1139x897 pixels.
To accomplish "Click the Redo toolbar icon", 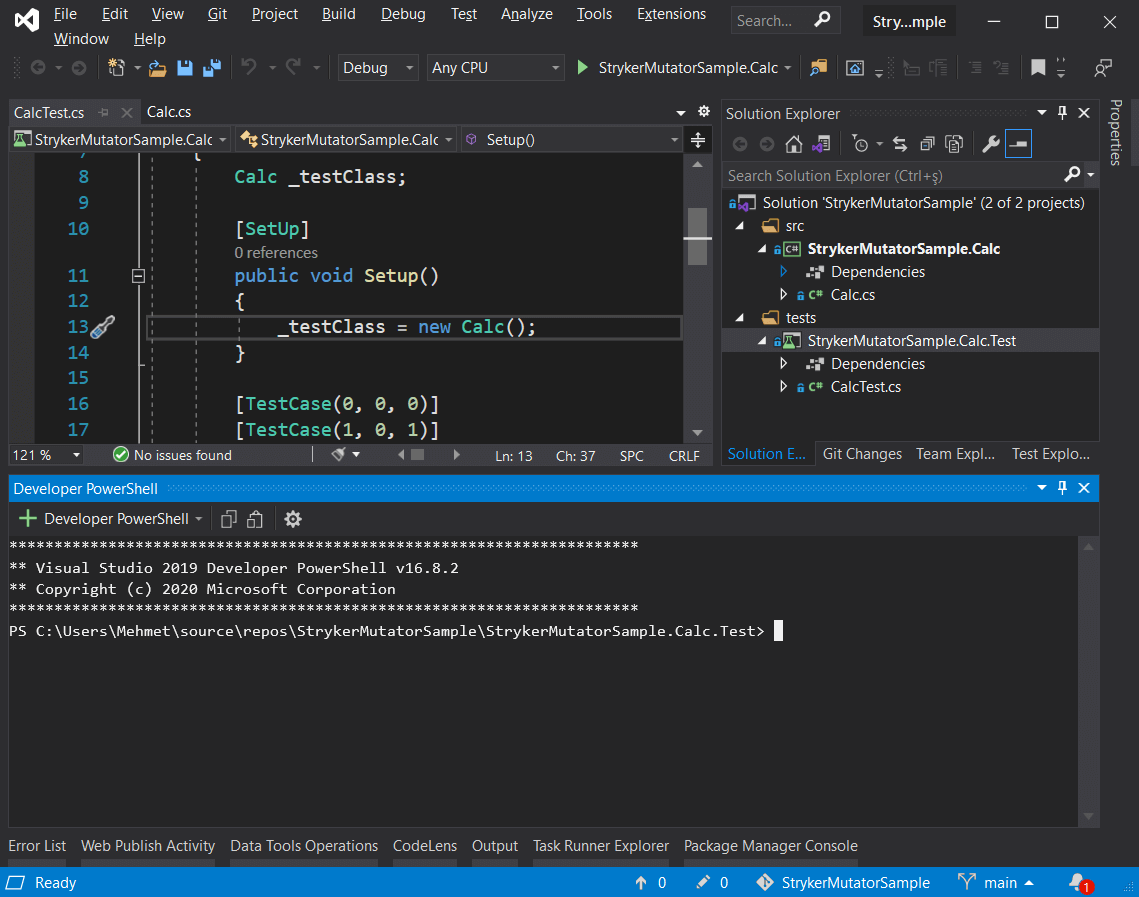I will 293,68.
